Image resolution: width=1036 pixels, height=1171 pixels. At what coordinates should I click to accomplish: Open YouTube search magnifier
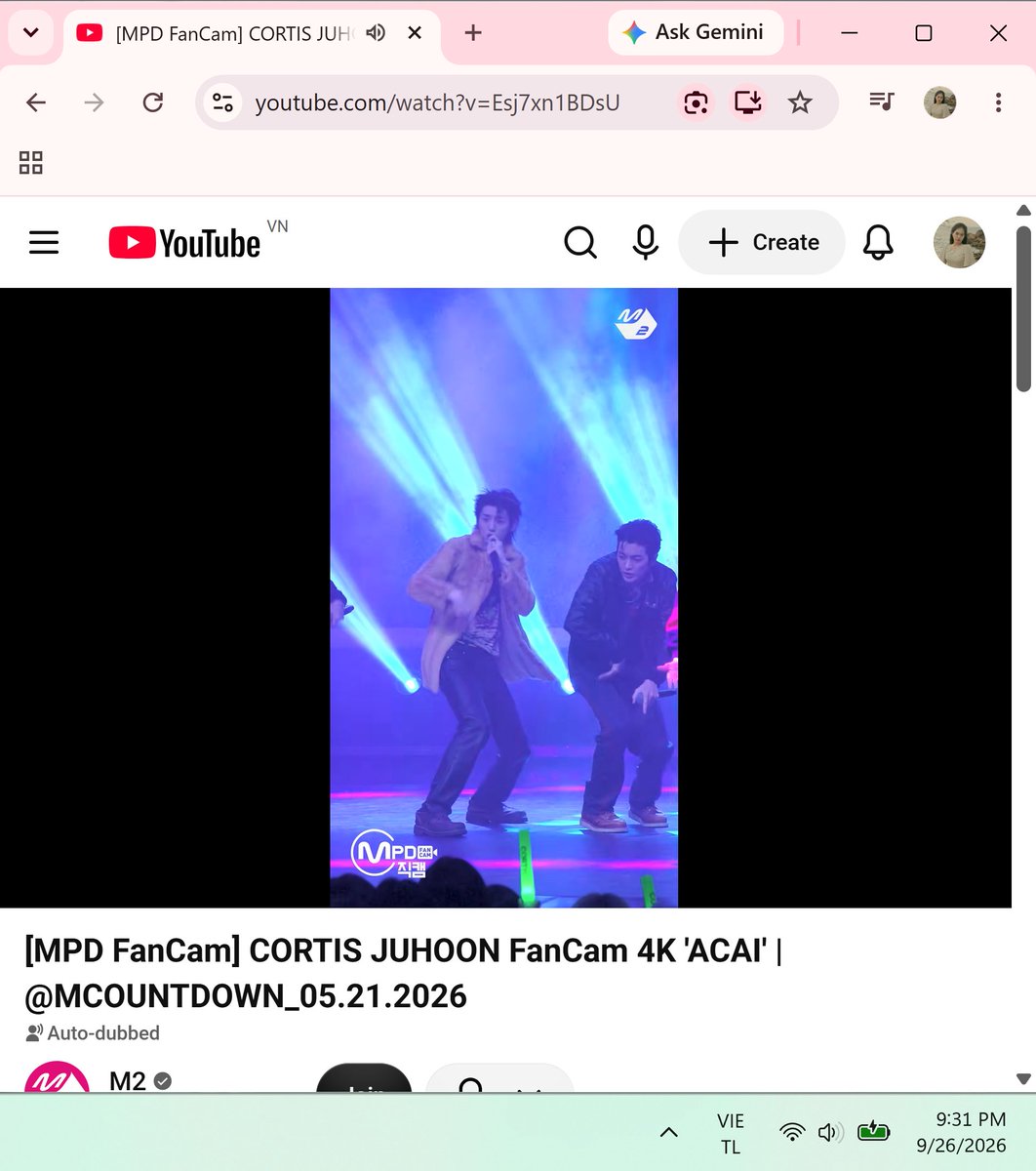pos(580,242)
